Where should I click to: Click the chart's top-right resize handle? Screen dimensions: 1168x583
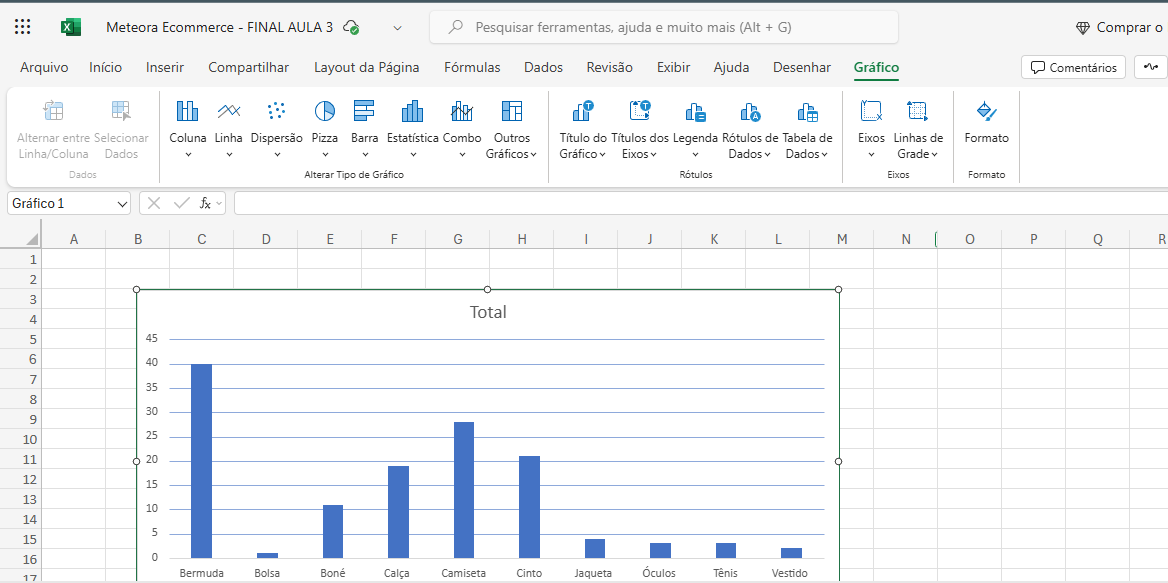click(839, 289)
